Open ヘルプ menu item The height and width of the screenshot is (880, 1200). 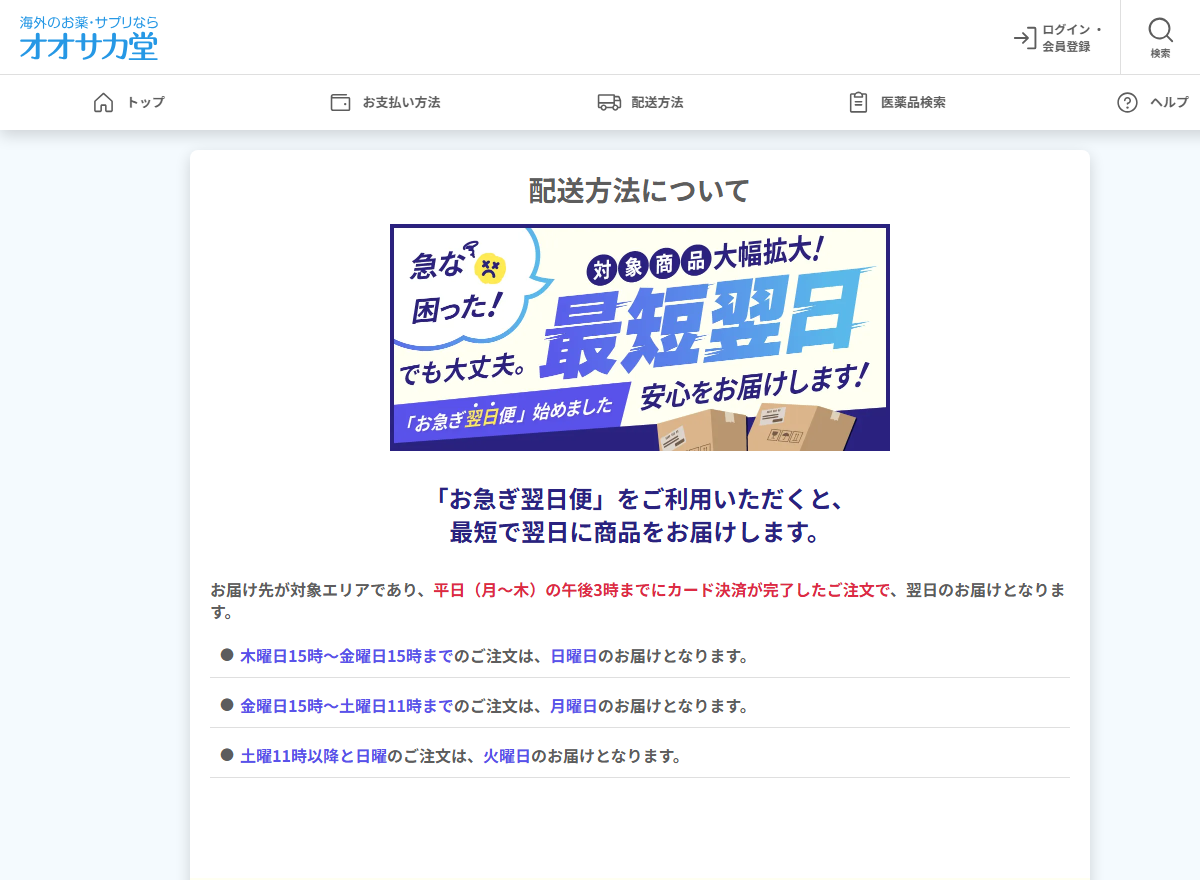click(1169, 102)
